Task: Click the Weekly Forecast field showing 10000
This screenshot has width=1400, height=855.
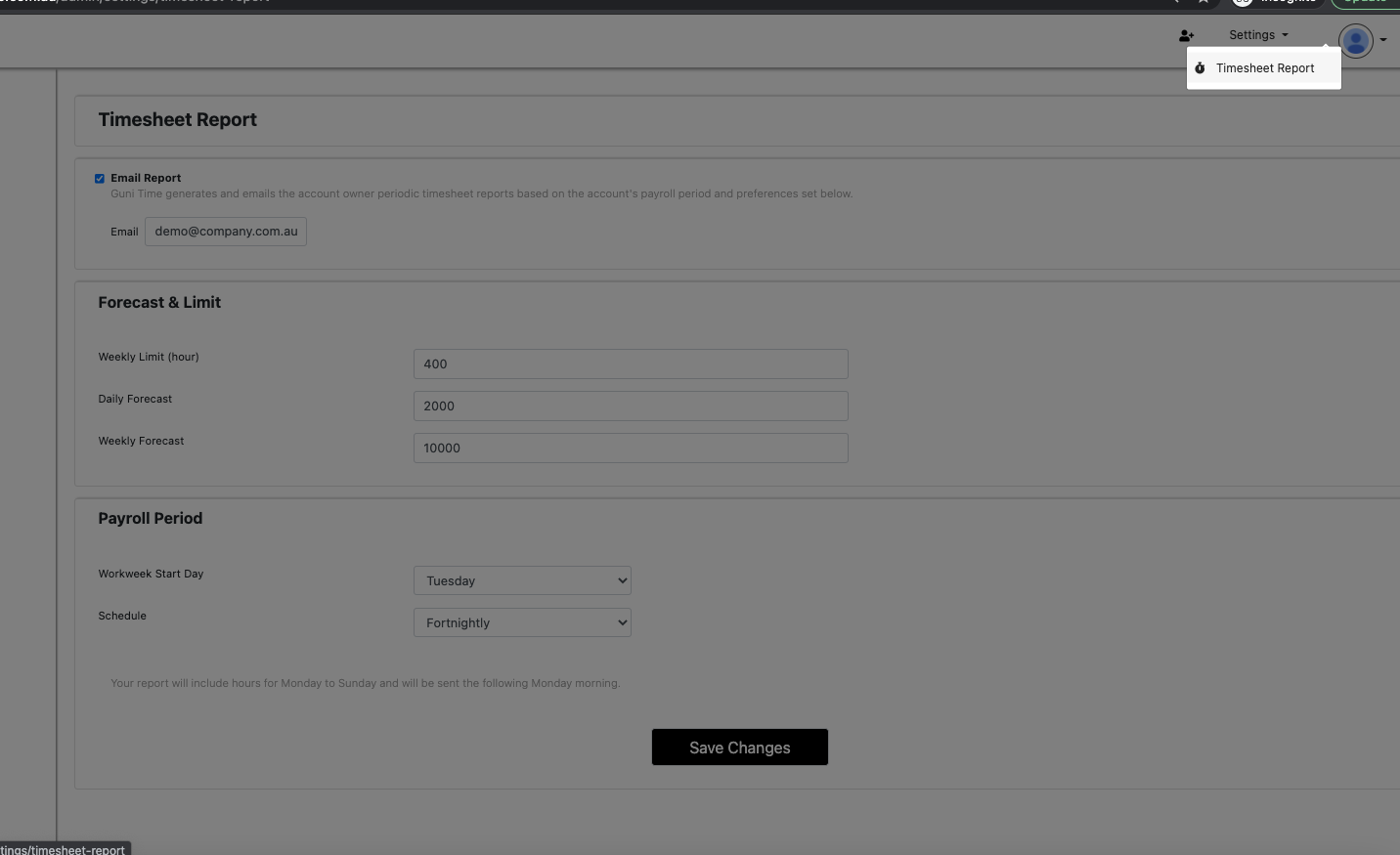Action: 631,448
